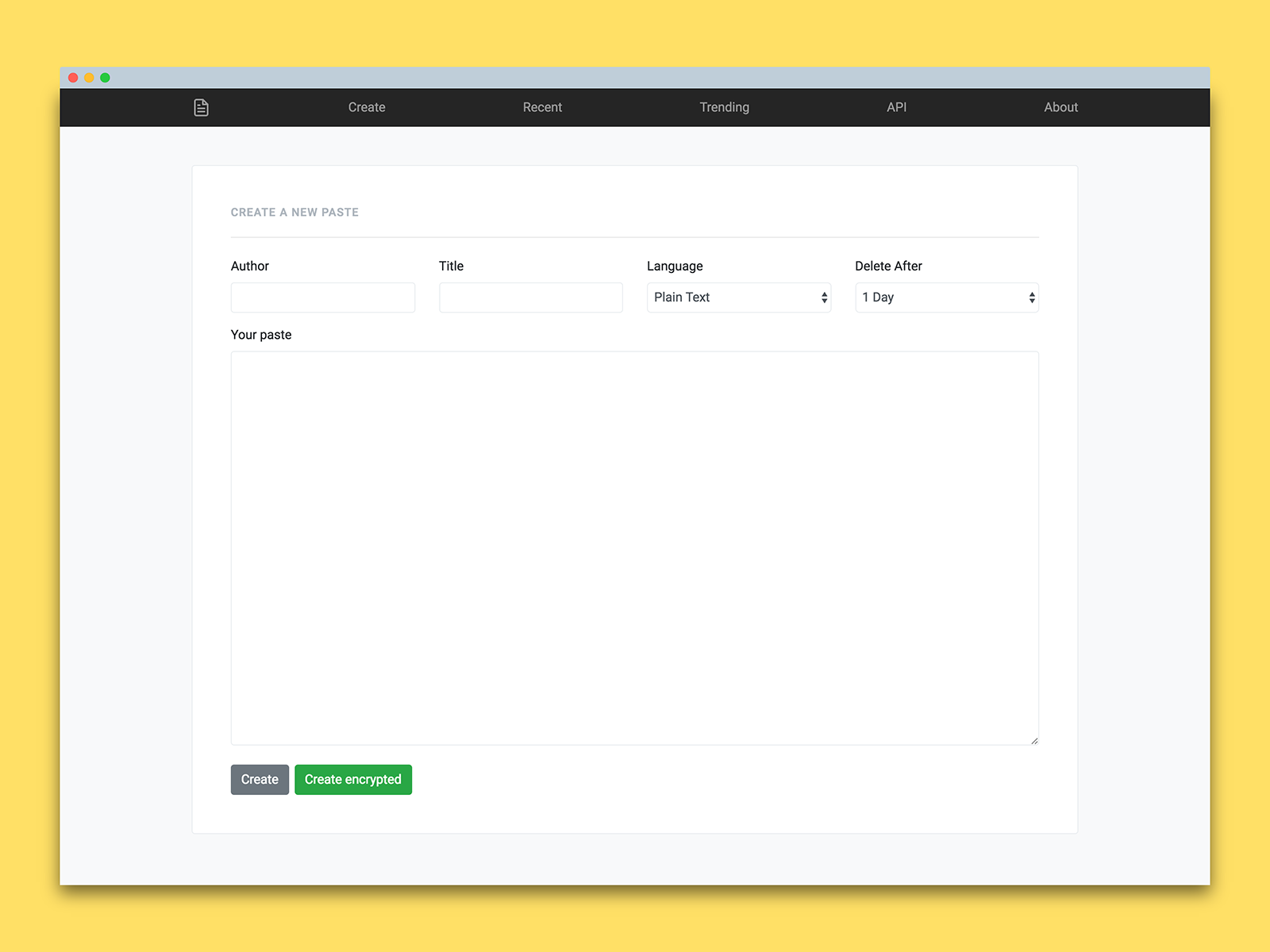Click inside the Author field
The image size is (1270, 952).
click(x=322, y=297)
